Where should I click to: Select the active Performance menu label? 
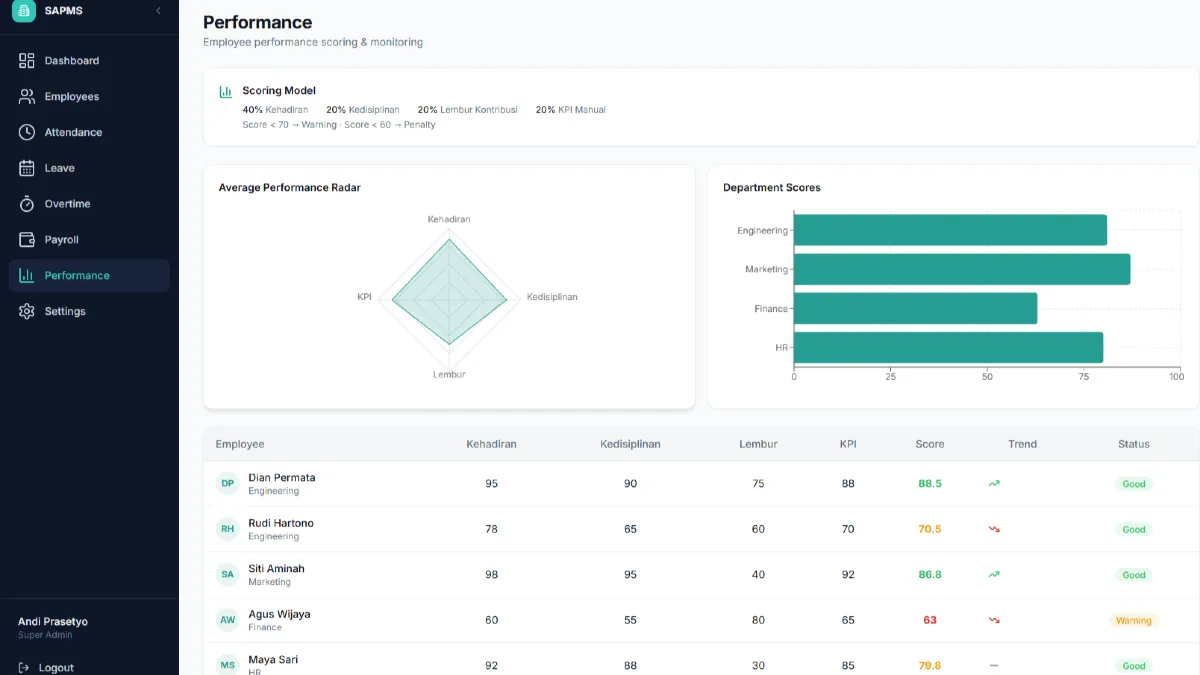(x=77, y=275)
